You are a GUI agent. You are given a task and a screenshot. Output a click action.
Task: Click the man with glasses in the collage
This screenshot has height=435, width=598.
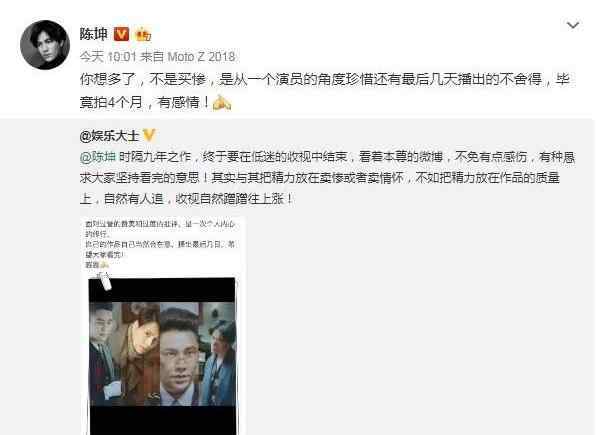[180, 355]
